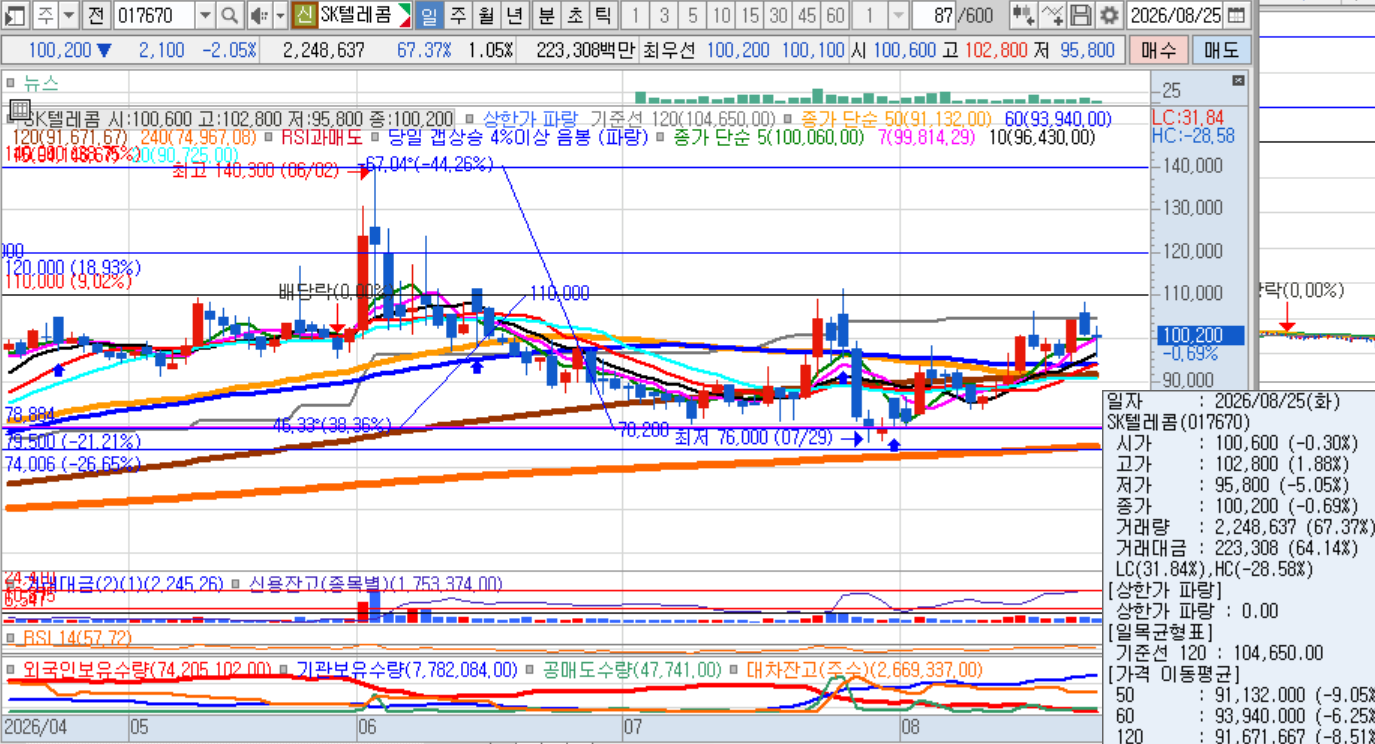Choose the 60 interval button
The height and width of the screenshot is (744, 1375).
[836, 15]
